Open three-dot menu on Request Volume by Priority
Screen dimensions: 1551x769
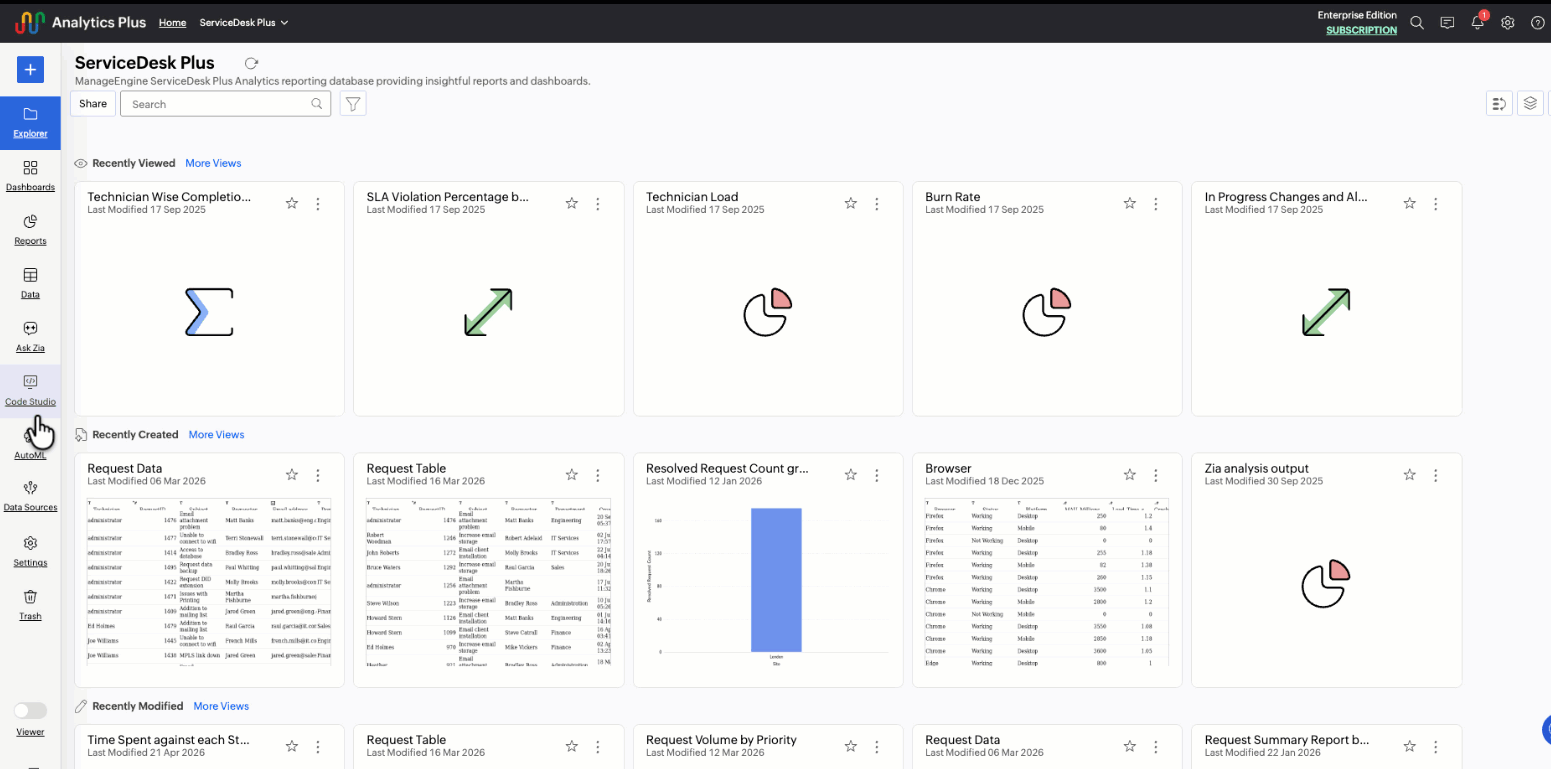click(877, 746)
